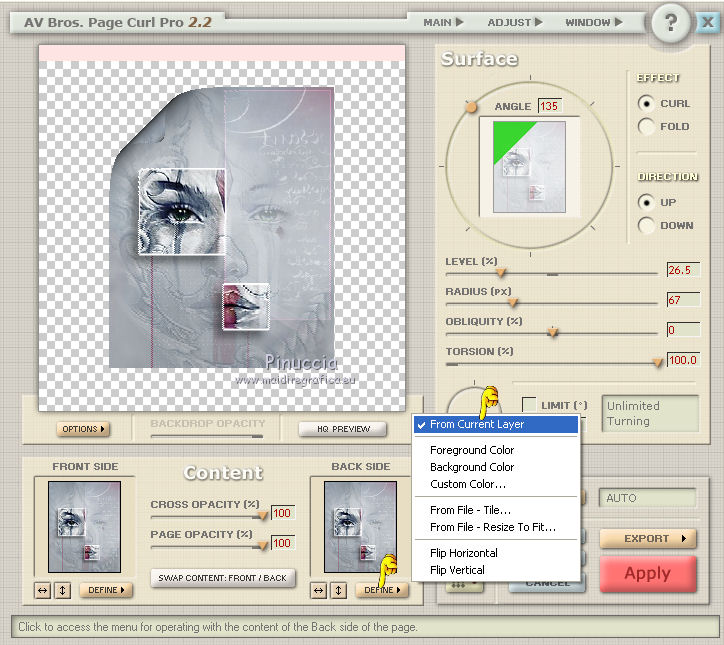Click the CROSS OPACITY slider handle
Screen dimensions: 724x645
[263, 516]
